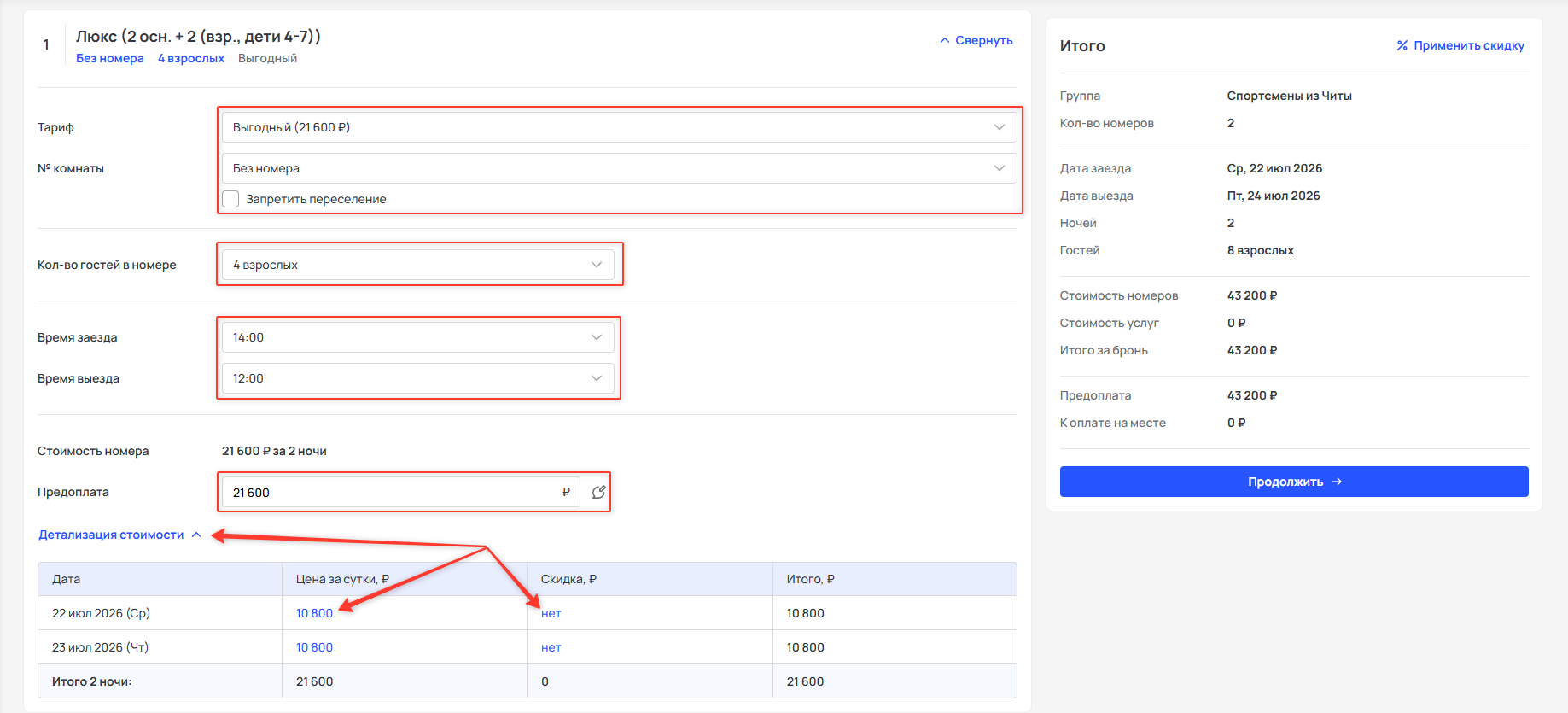Open the № комнаты dropdown
Screen dimensions: 1568x713
click(x=619, y=168)
